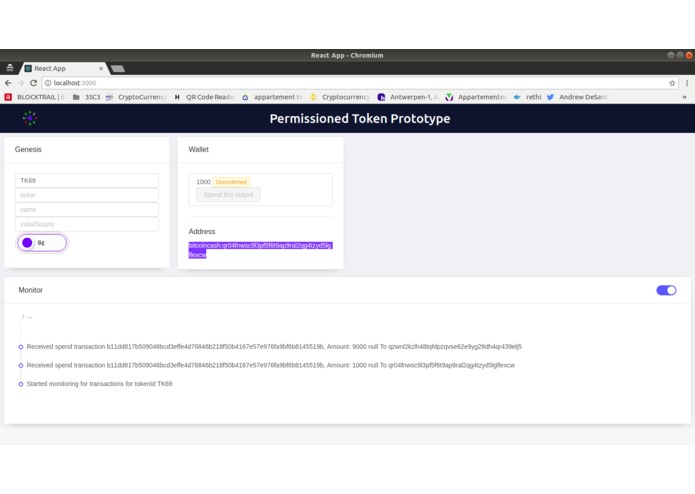Click the ticker input field
This screenshot has width=695, height=494.
point(87,195)
